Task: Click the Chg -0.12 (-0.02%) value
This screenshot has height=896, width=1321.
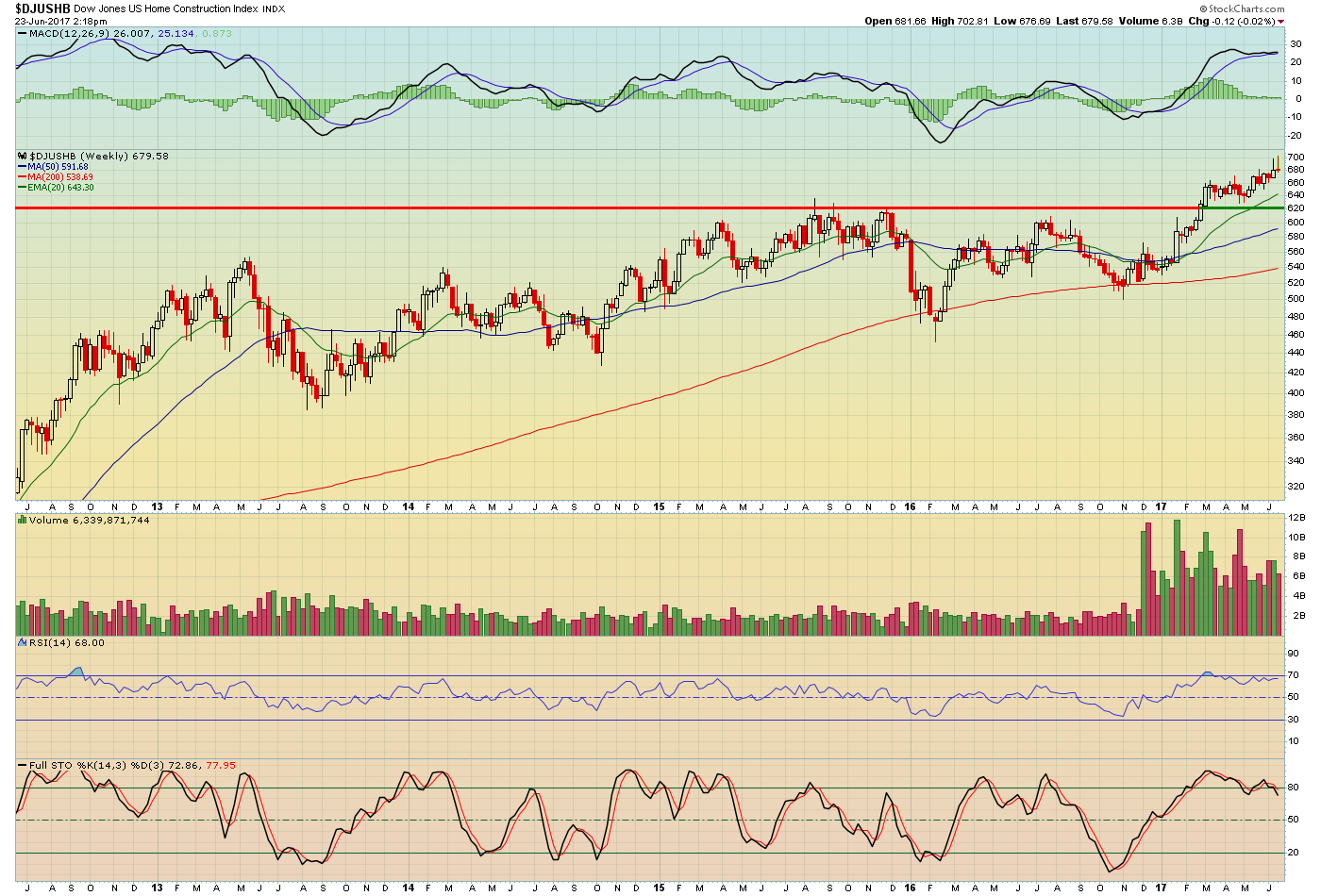Action: [x=1231, y=21]
